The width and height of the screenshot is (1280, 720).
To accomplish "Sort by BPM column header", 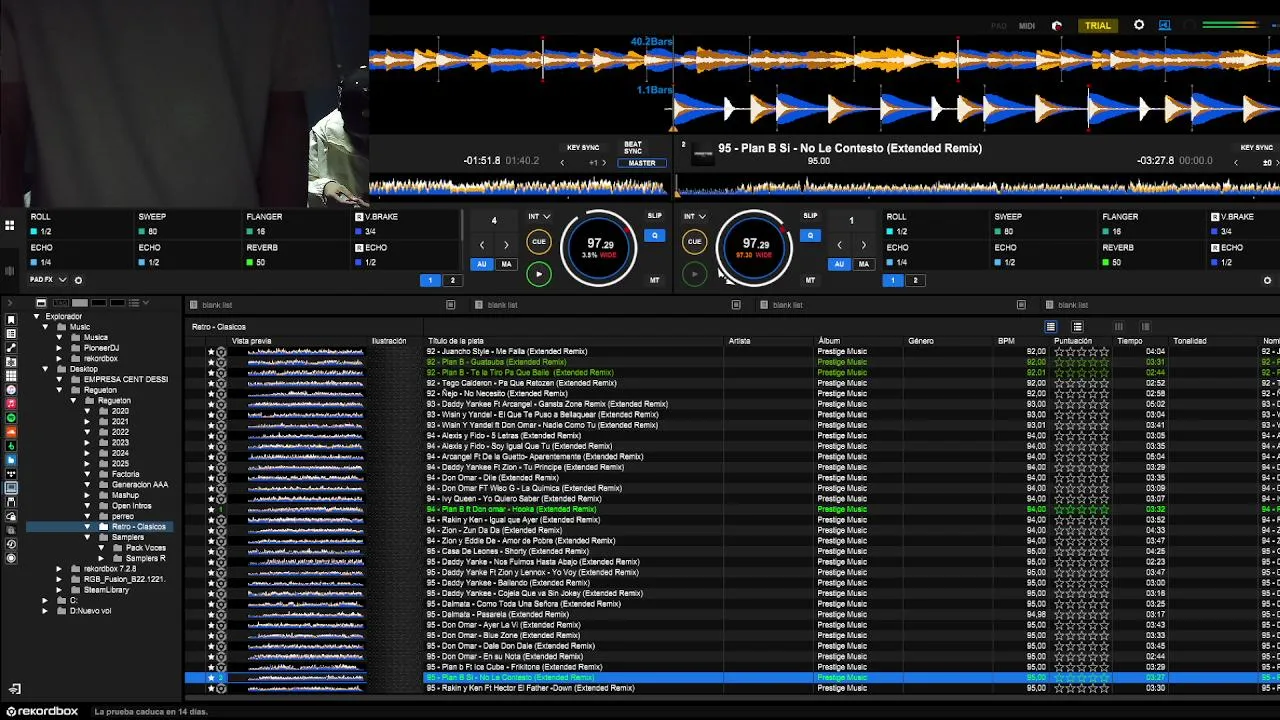I will coord(1006,341).
